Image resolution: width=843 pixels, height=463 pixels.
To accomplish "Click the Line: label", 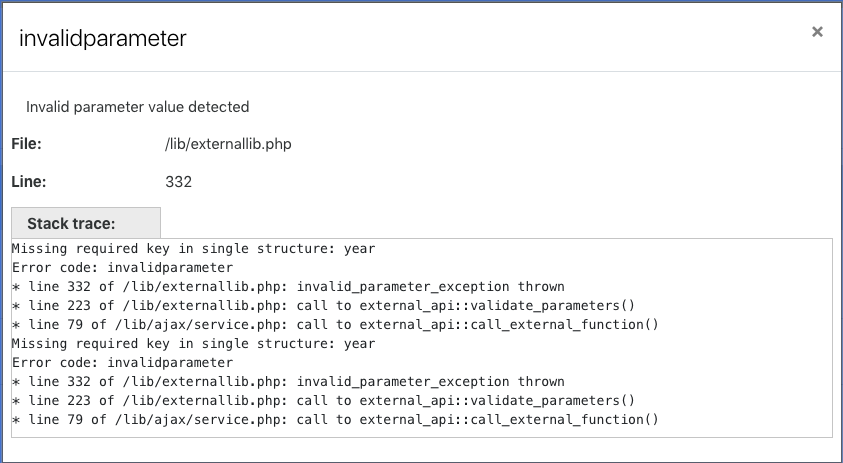I will pos(29,182).
